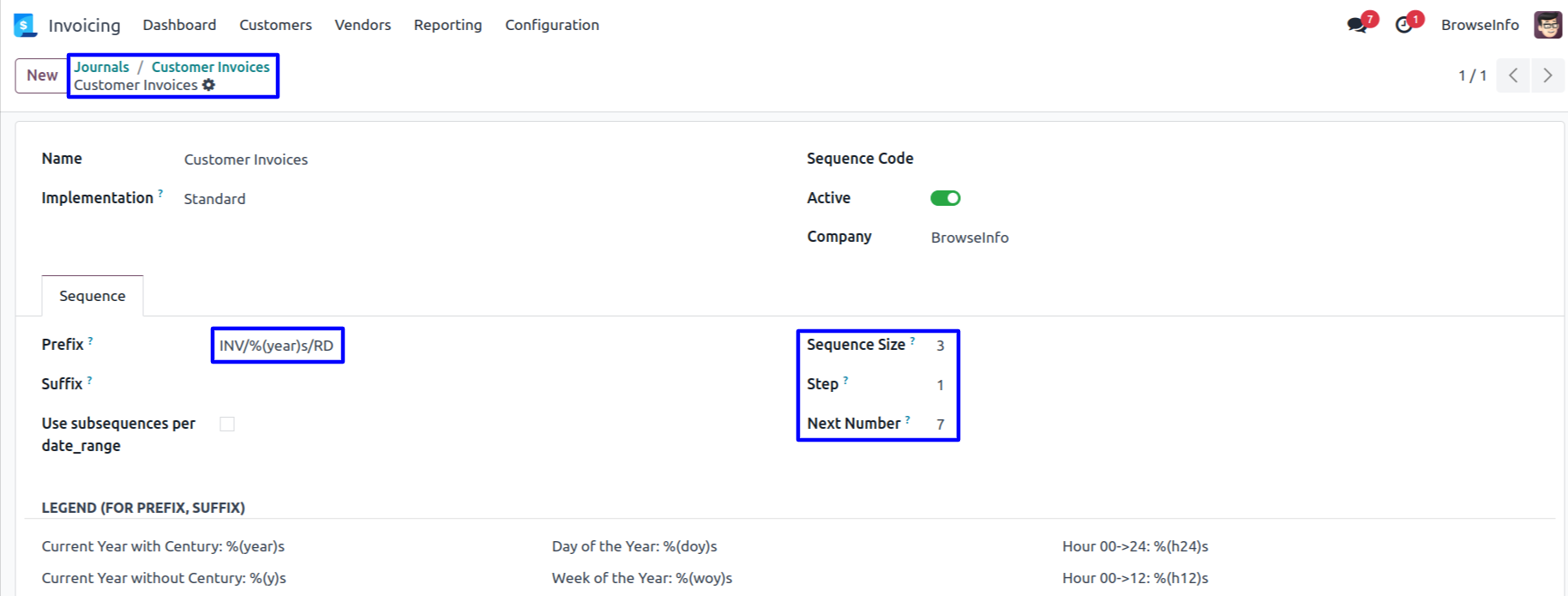The image size is (1568, 596).
Task: Click the New button
Action: click(42, 75)
